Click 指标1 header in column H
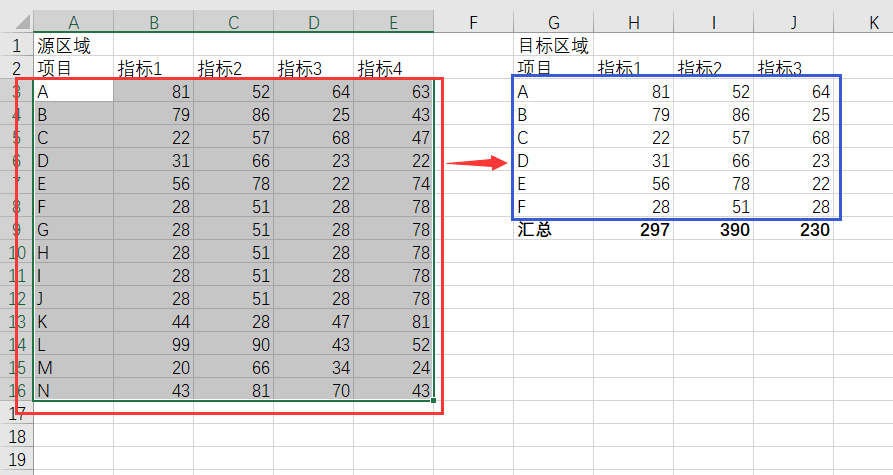Image resolution: width=893 pixels, height=475 pixels. point(633,68)
